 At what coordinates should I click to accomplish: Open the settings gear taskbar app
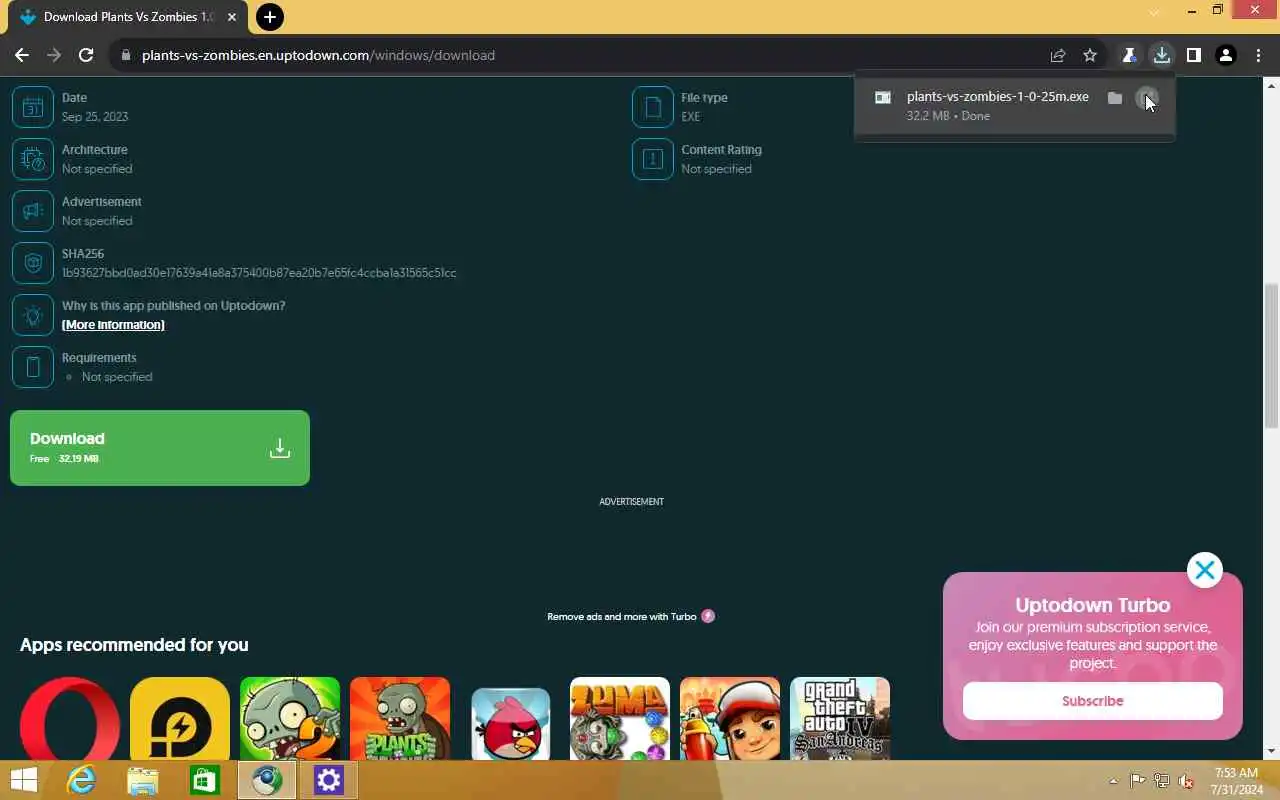[329, 780]
